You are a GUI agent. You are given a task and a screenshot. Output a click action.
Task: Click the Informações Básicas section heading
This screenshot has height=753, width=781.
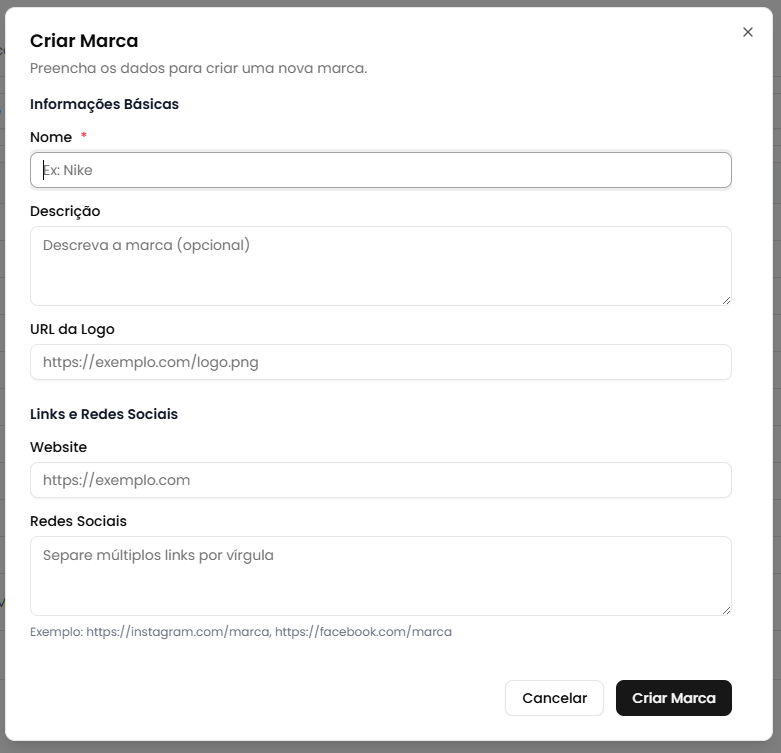pyautogui.click(x=104, y=104)
